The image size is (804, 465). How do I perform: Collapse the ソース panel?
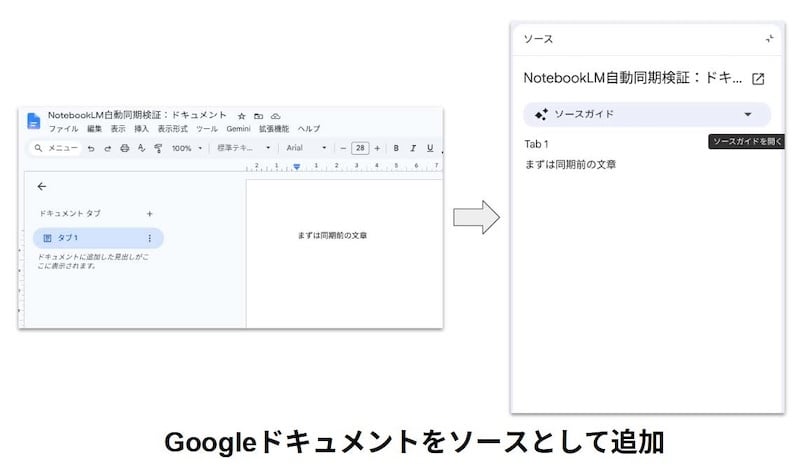pos(769,38)
